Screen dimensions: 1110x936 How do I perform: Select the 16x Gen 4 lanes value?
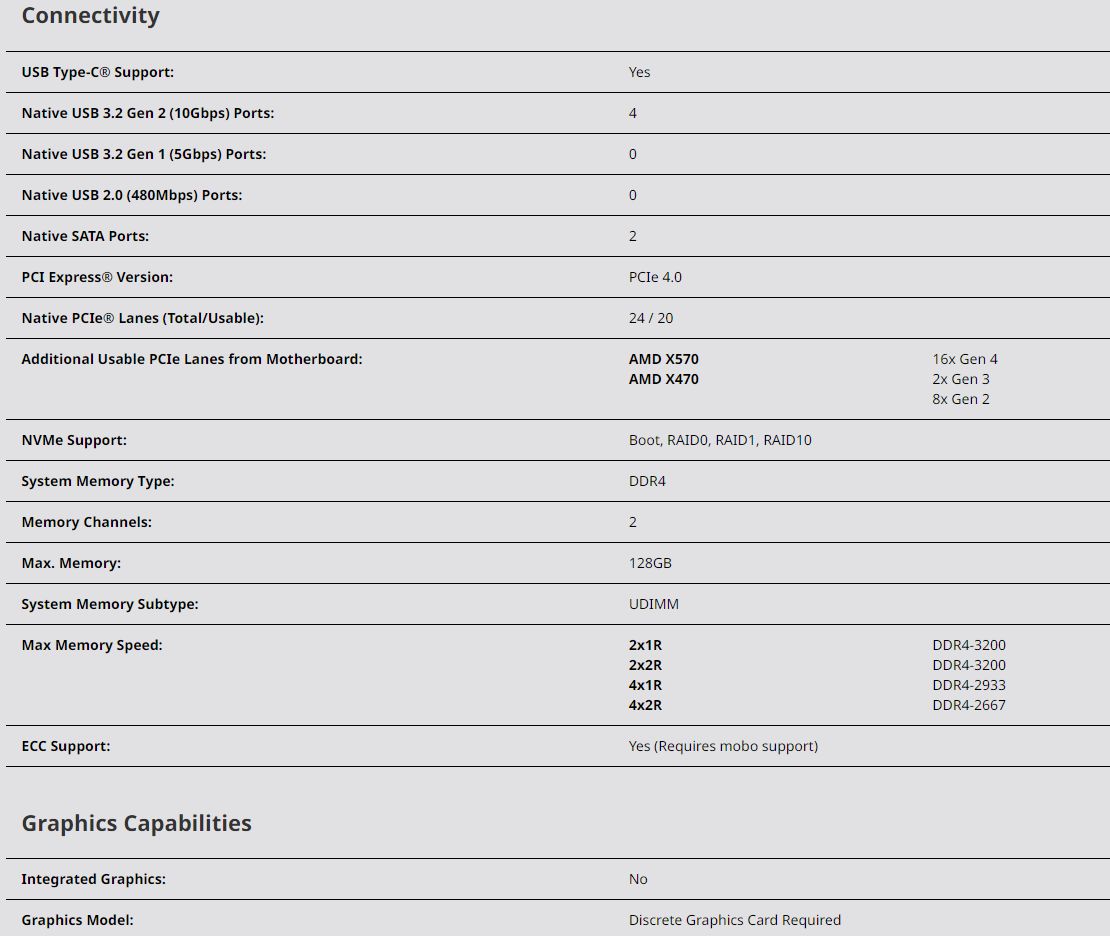pyautogui.click(x=964, y=359)
